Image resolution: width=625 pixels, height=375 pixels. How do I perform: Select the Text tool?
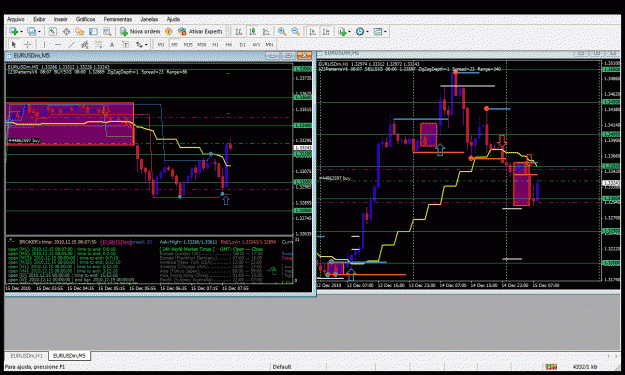[112, 45]
